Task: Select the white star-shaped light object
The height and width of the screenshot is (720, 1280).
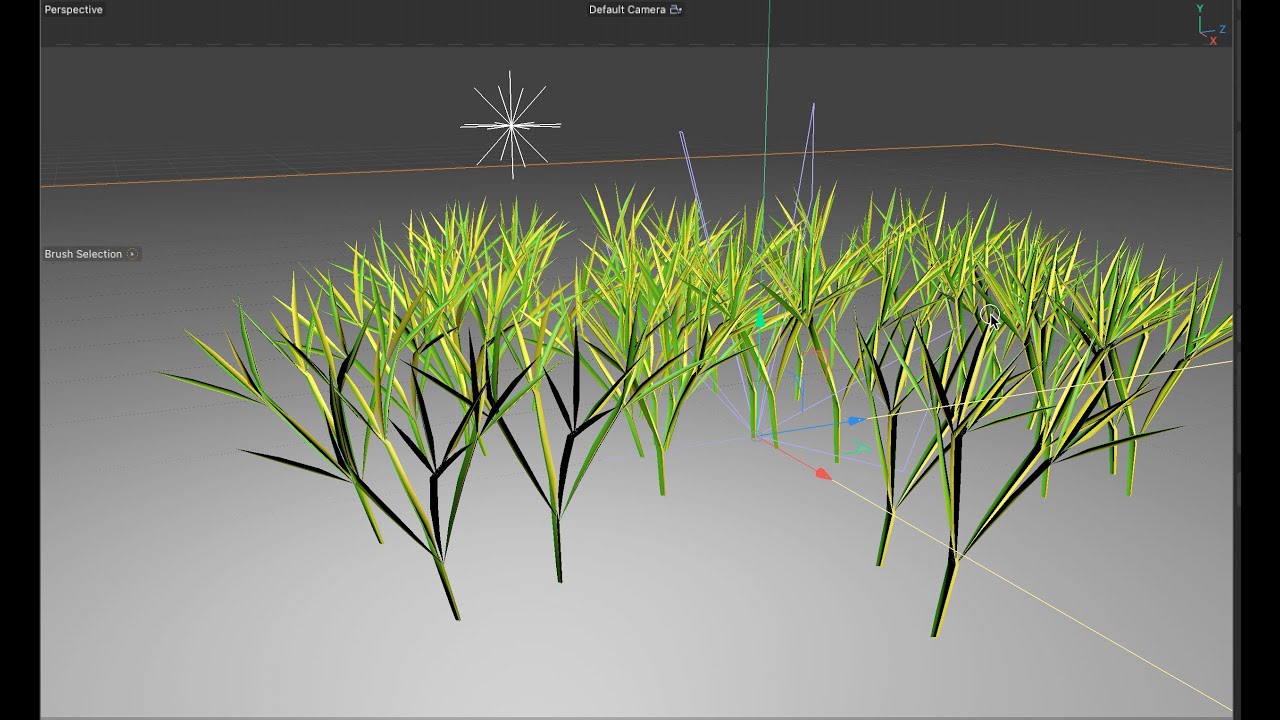Action: click(511, 125)
